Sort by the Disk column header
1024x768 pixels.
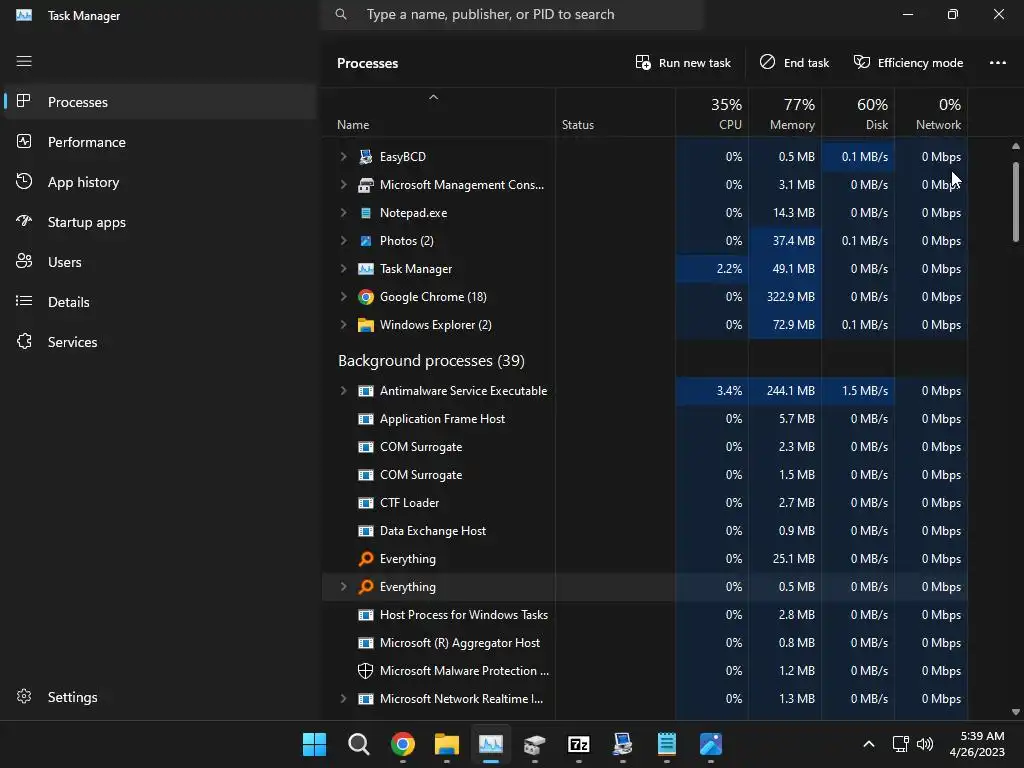858,112
